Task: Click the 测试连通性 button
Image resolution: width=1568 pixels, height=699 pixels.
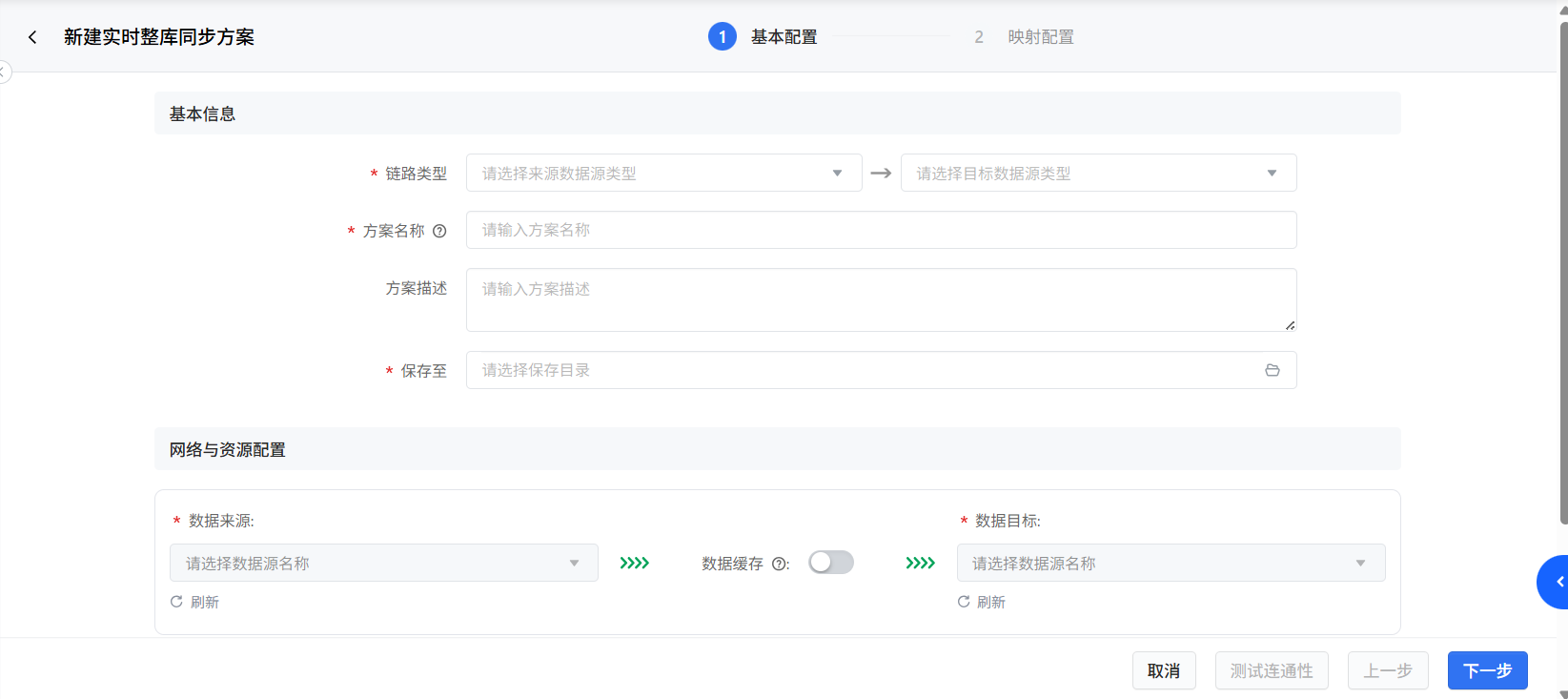Action: tap(1272, 670)
